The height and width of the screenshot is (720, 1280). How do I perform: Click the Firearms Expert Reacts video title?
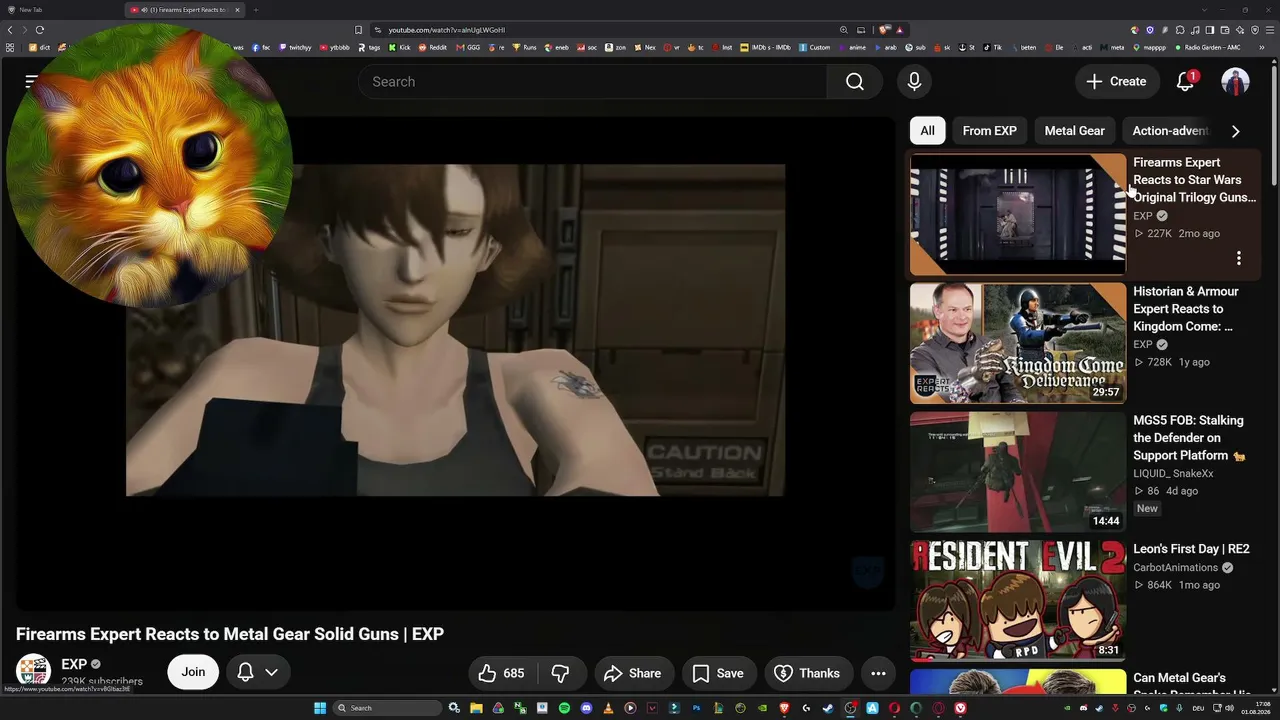point(230,634)
